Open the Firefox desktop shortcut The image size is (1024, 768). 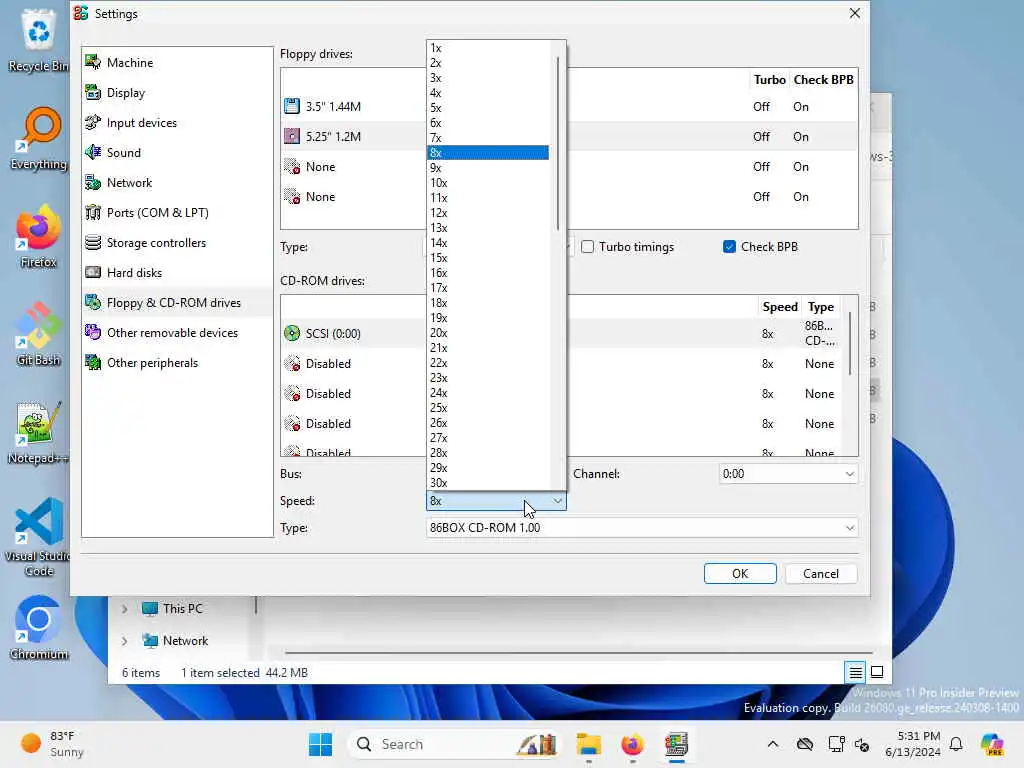38,236
